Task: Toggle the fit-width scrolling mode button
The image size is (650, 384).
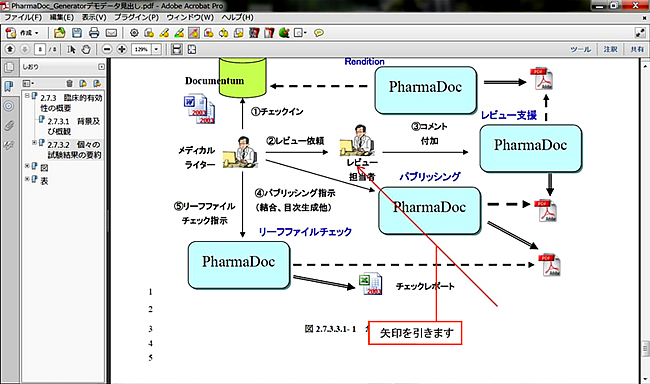Action: [x=177, y=49]
